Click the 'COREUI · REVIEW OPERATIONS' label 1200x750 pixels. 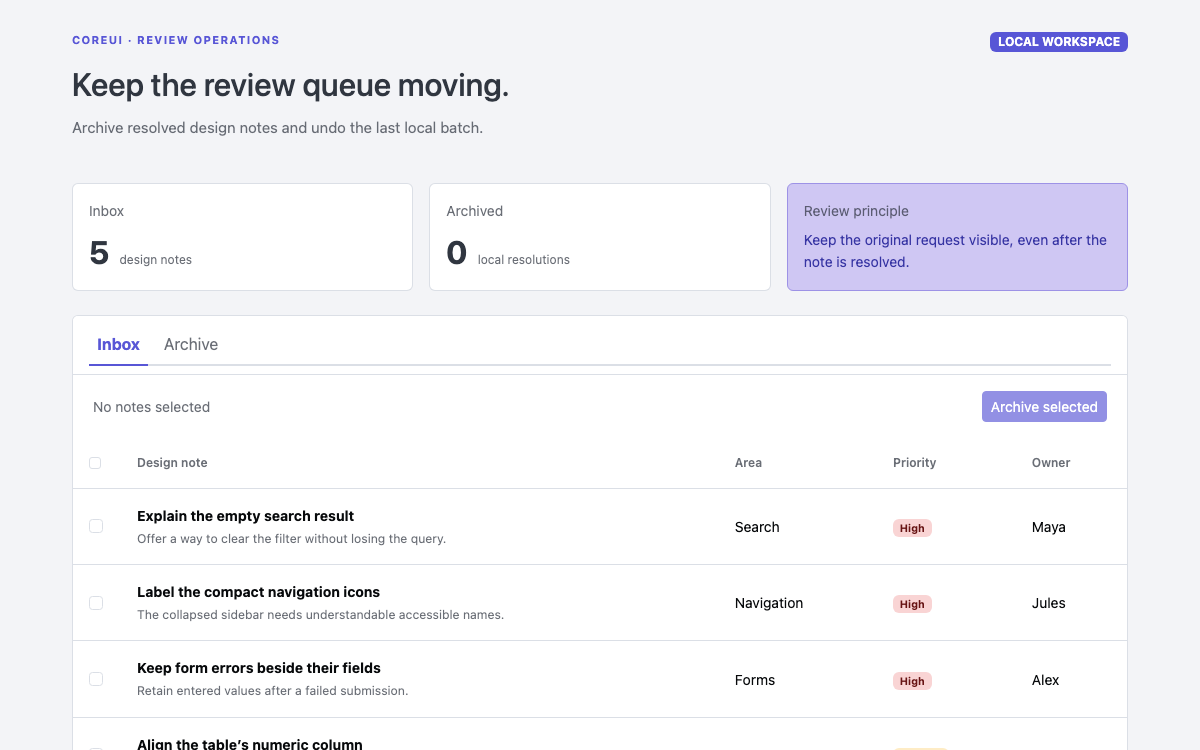[x=176, y=41]
